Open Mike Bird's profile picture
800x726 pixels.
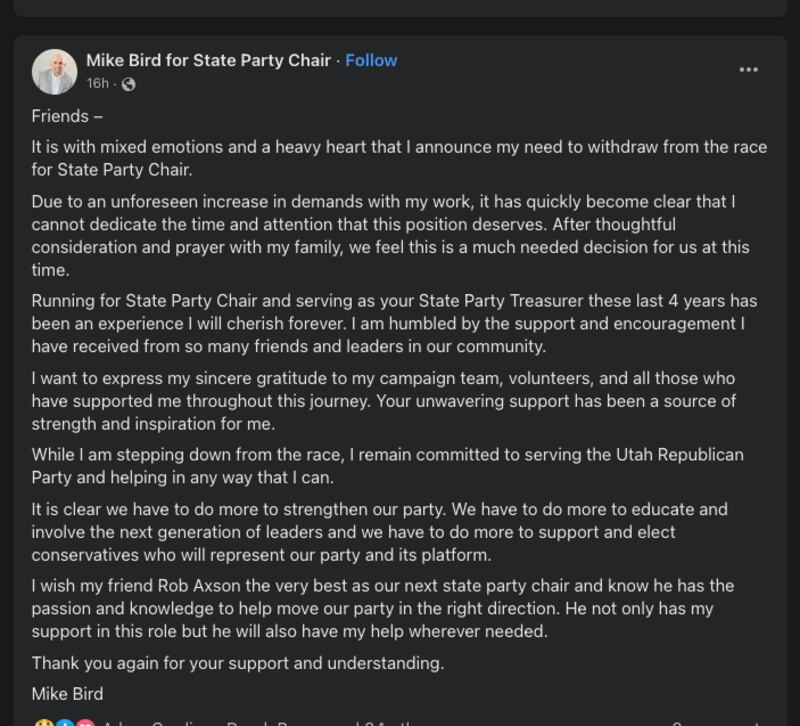[x=55, y=72]
